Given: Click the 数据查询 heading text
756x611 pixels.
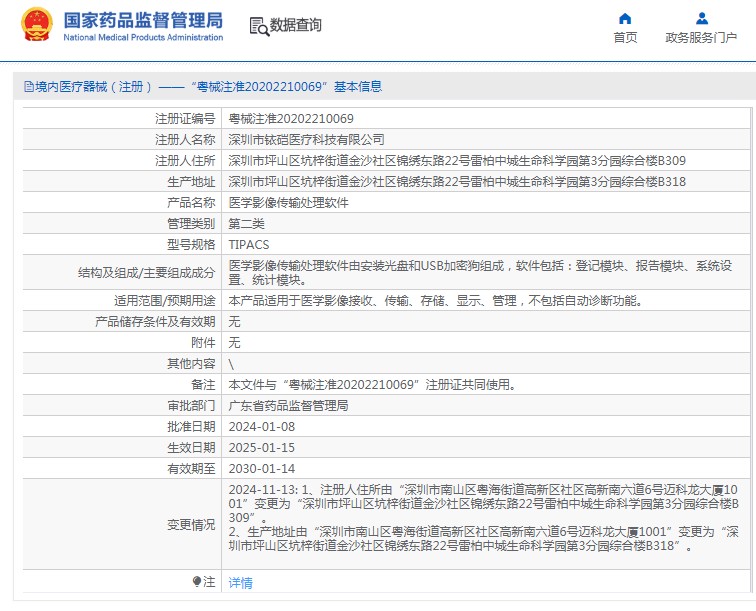Looking at the screenshot, I should tap(296, 25).
